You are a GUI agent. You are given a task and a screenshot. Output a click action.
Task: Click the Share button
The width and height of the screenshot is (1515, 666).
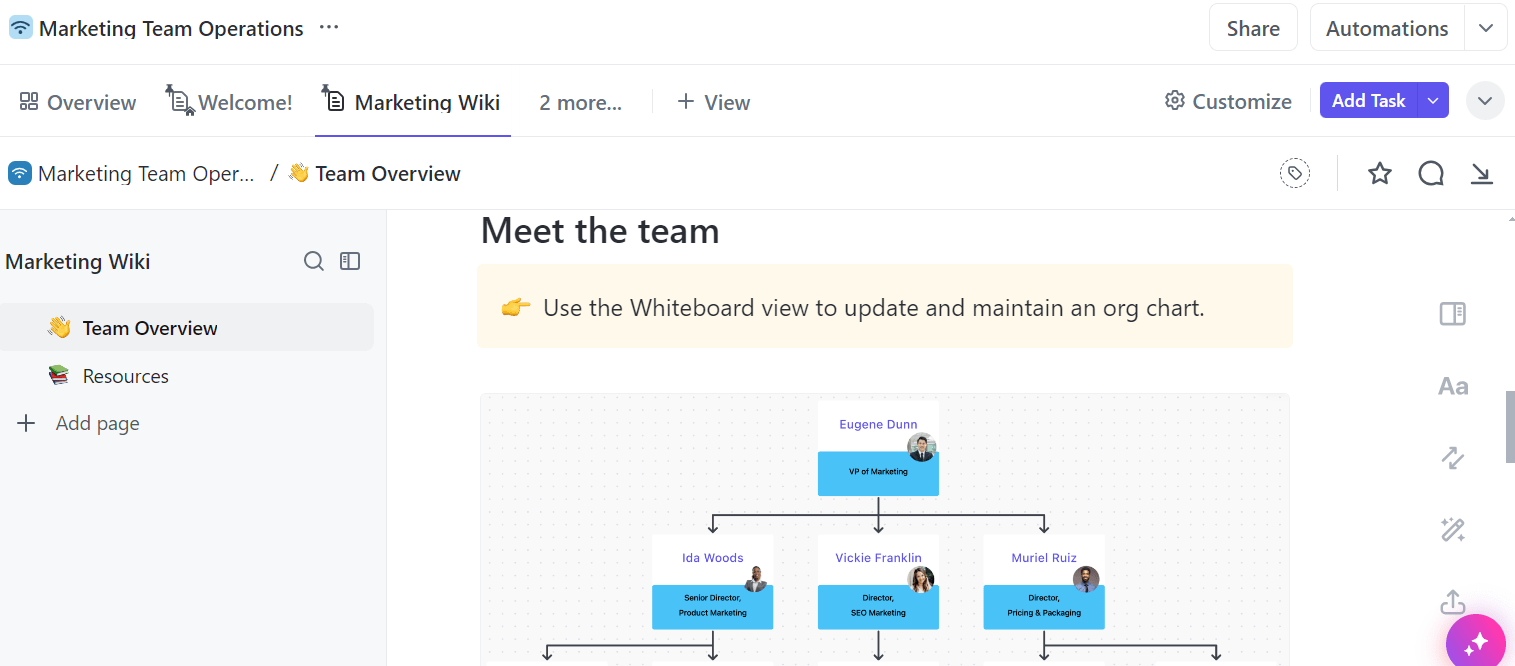(x=1253, y=28)
